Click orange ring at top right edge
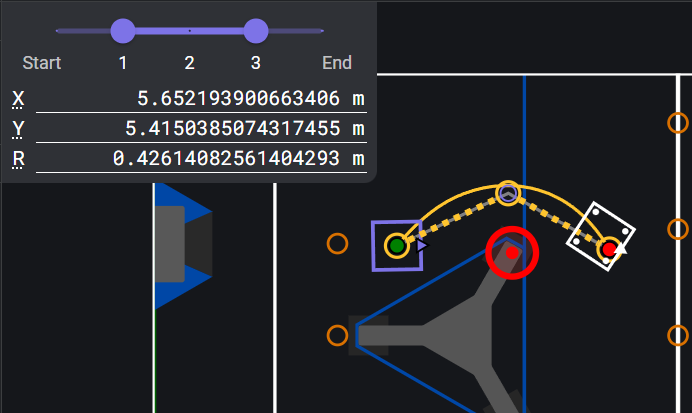Screen dimensions: 692x413 point(678,123)
